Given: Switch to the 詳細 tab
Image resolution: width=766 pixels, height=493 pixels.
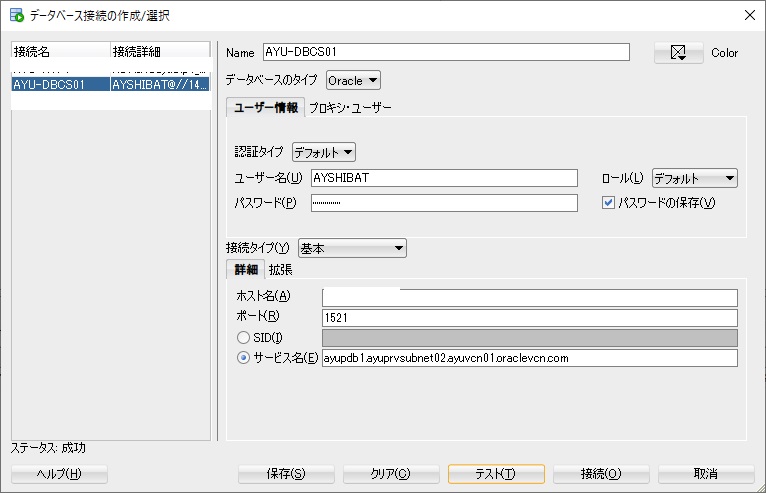Looking at the screenshot, I should pos(246,269).
